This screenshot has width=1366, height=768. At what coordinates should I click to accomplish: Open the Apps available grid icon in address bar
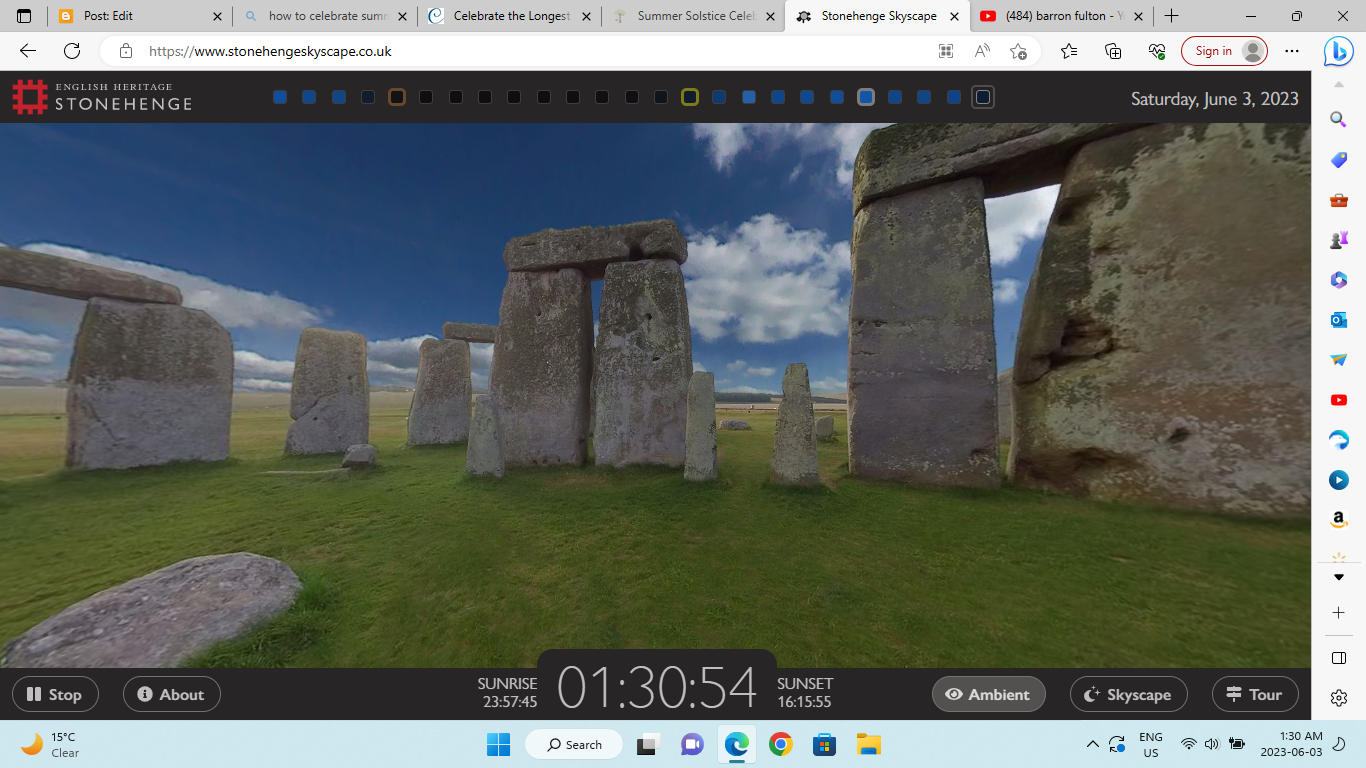[946, 51]
